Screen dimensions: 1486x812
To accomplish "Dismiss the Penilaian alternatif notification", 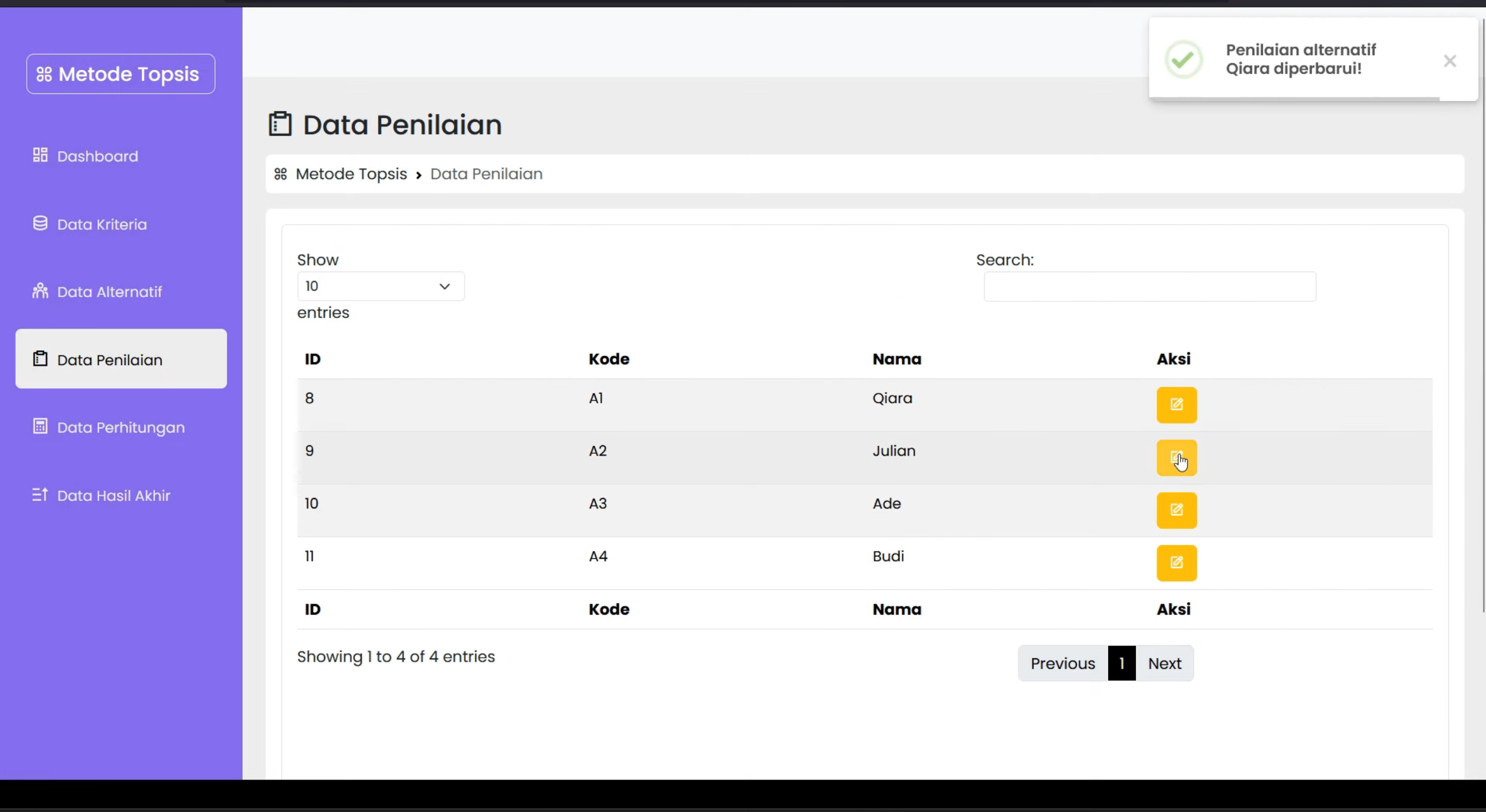I will click(x=1449, y=60).
